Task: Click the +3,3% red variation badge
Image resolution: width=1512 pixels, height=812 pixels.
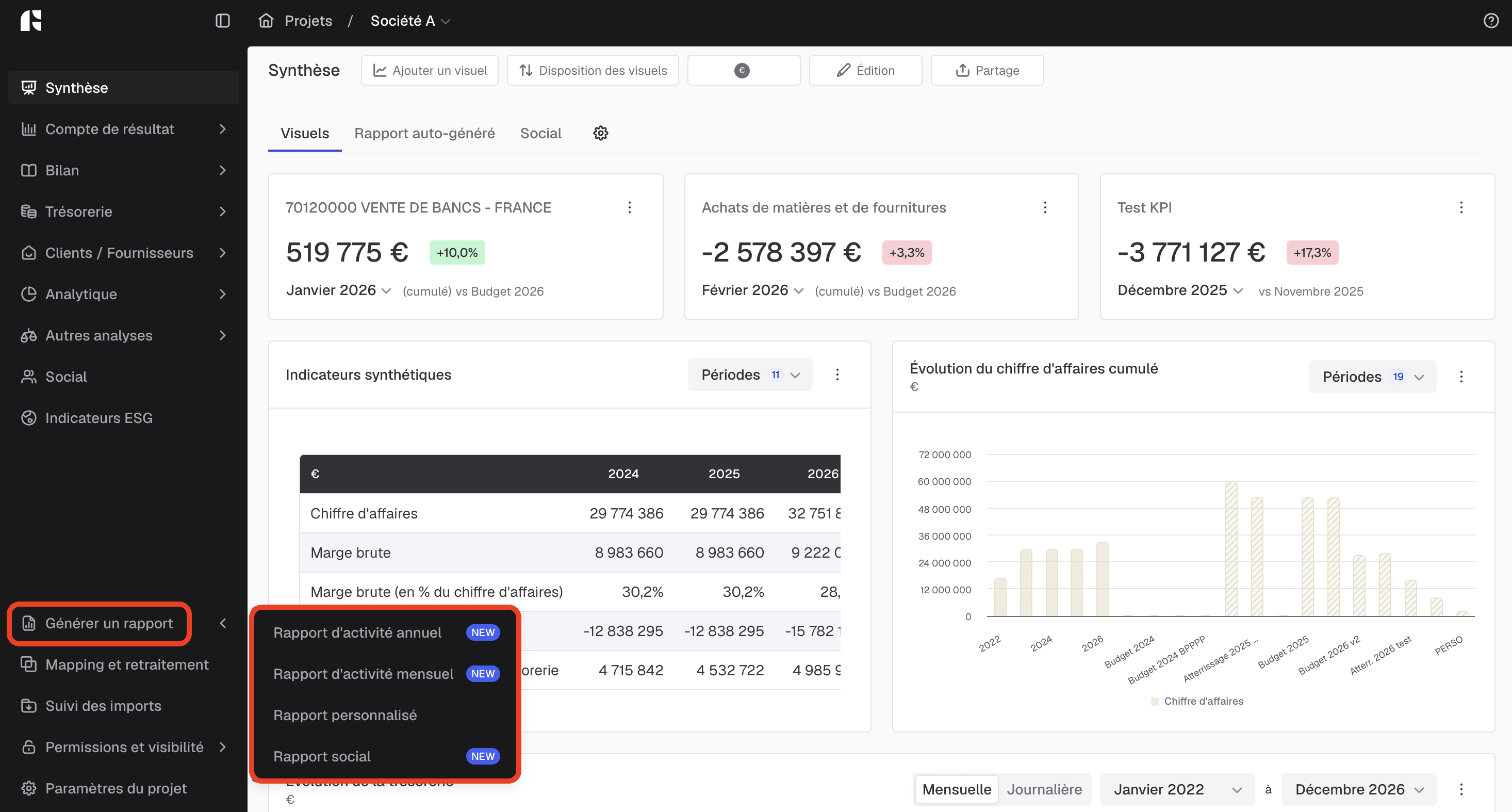Action: (x=906, y=252)
